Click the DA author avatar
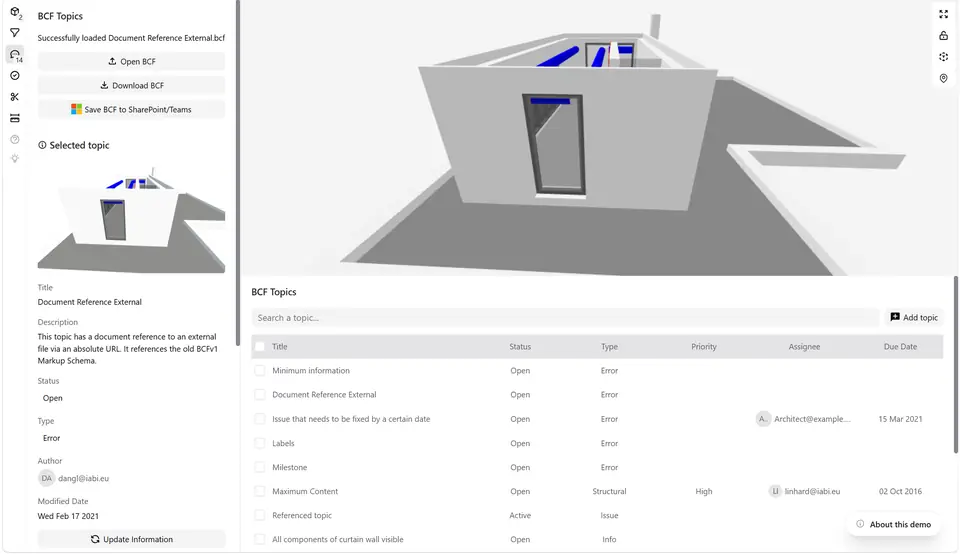 (47, 478)
